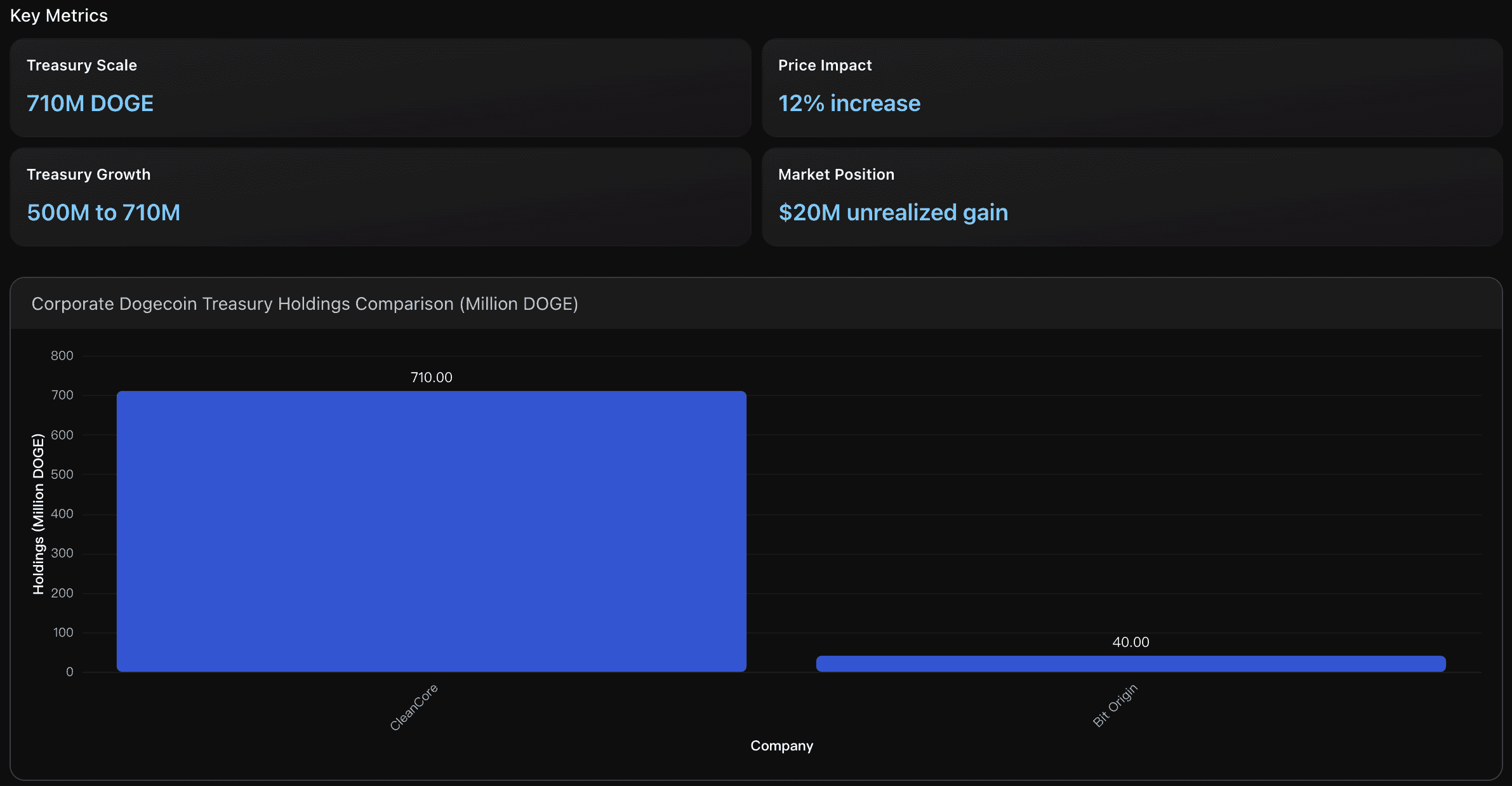Click the Bit Origin bar
The height and width of the screenshot is (786, 1512).
pos(1130,663)
